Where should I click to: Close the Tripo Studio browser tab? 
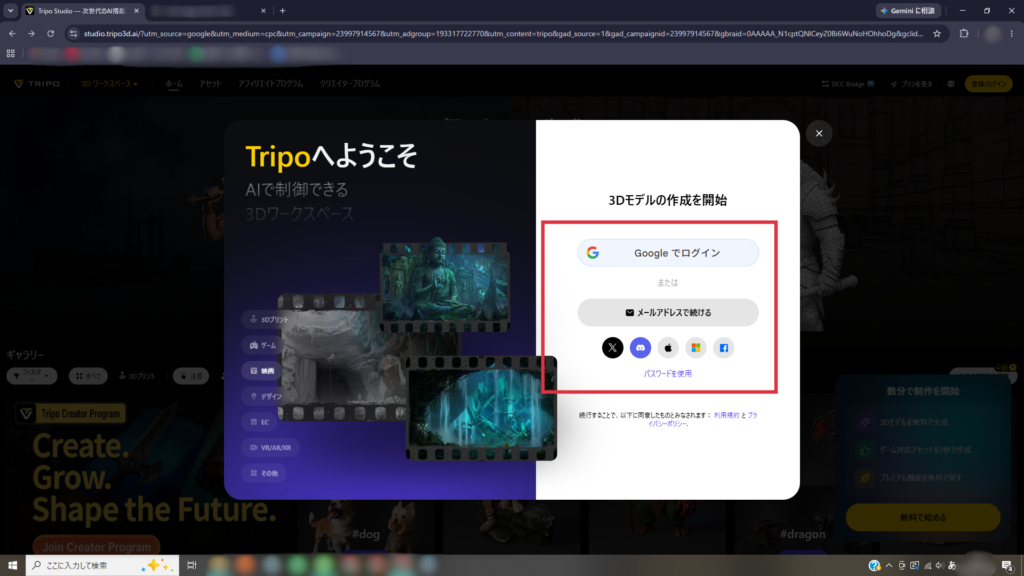(136, 10)
